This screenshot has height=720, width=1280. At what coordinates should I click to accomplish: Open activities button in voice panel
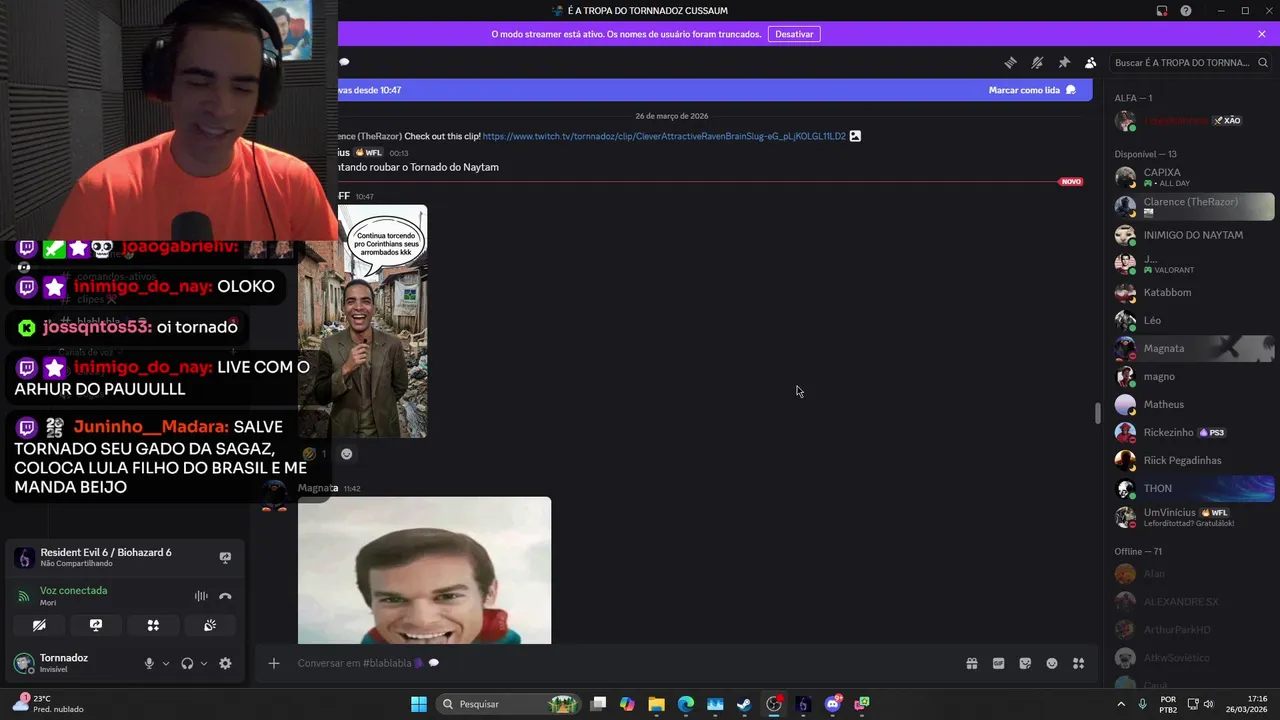tap(153, 625)
